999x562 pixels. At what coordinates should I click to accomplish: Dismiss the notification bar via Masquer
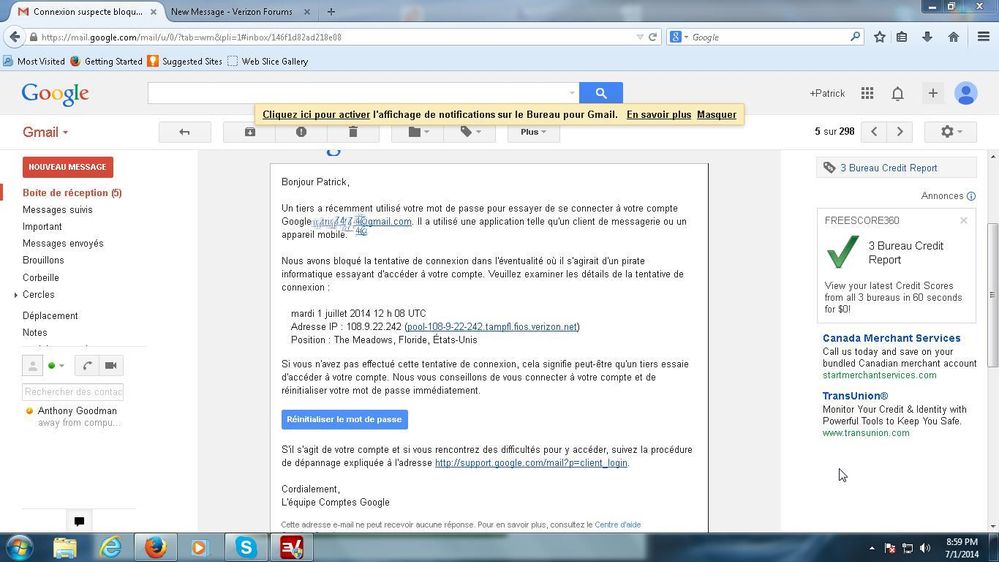[716, 115]
